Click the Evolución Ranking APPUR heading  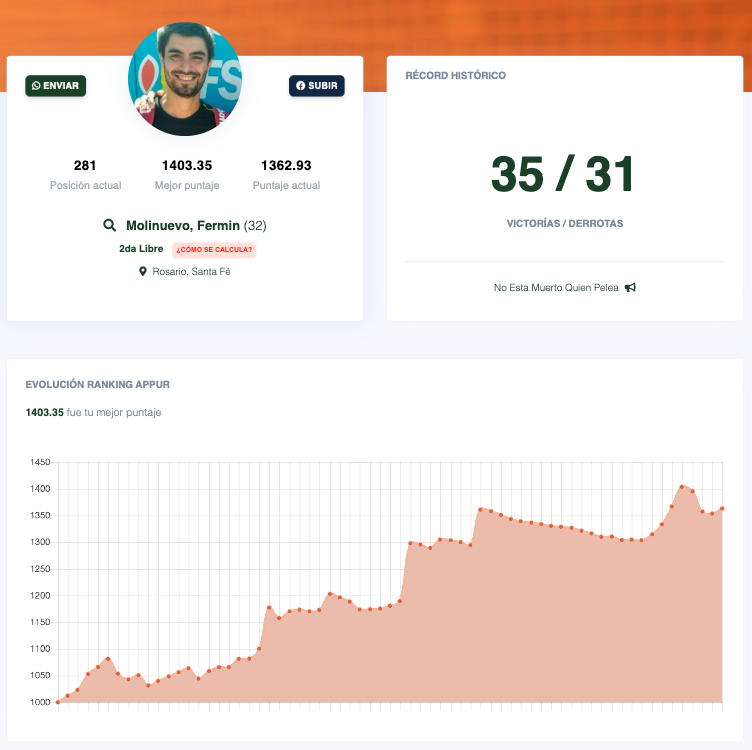pyautogui.click(x=91, y=384)
